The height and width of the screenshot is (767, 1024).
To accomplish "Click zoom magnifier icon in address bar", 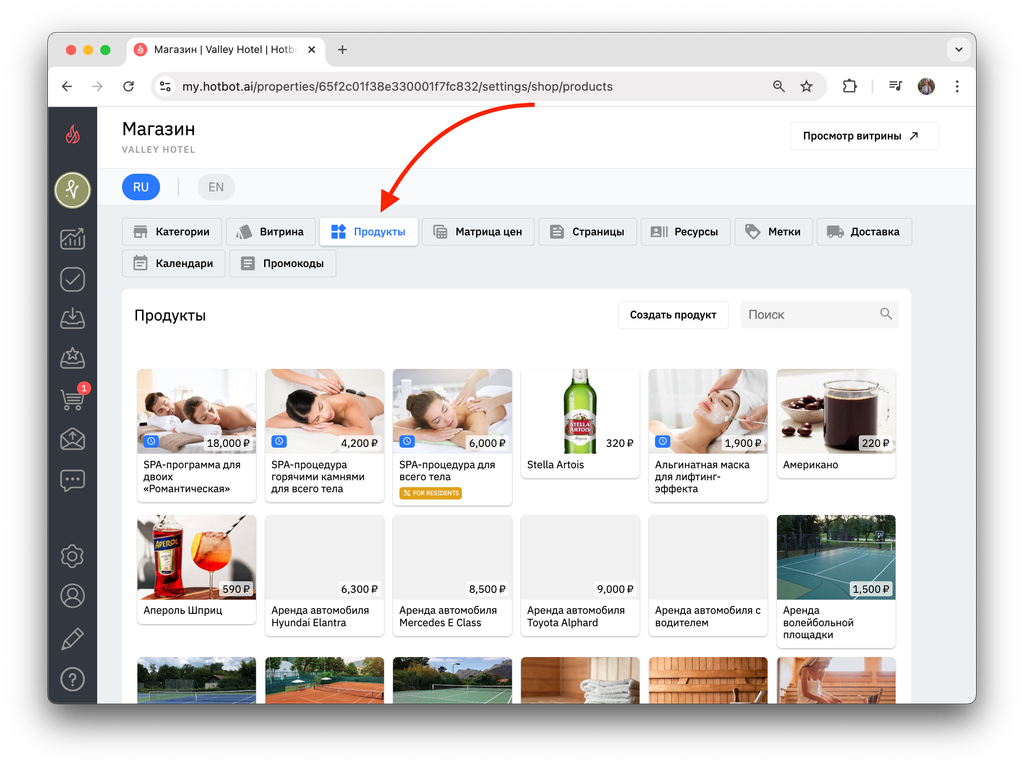I will point(778,86).
